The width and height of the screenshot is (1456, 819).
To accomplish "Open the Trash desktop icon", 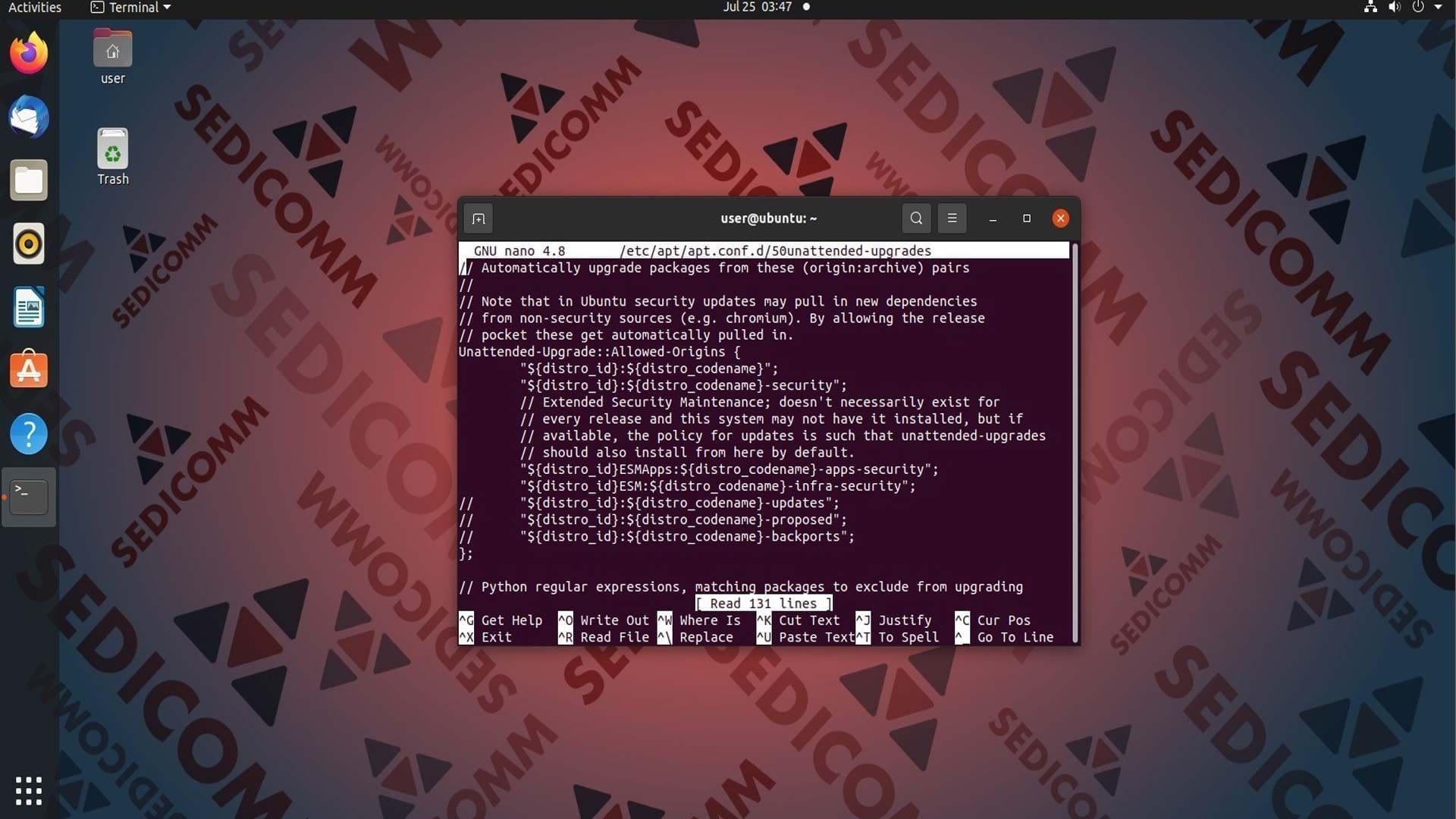I will pyautogui.click(x=112, y=157).
